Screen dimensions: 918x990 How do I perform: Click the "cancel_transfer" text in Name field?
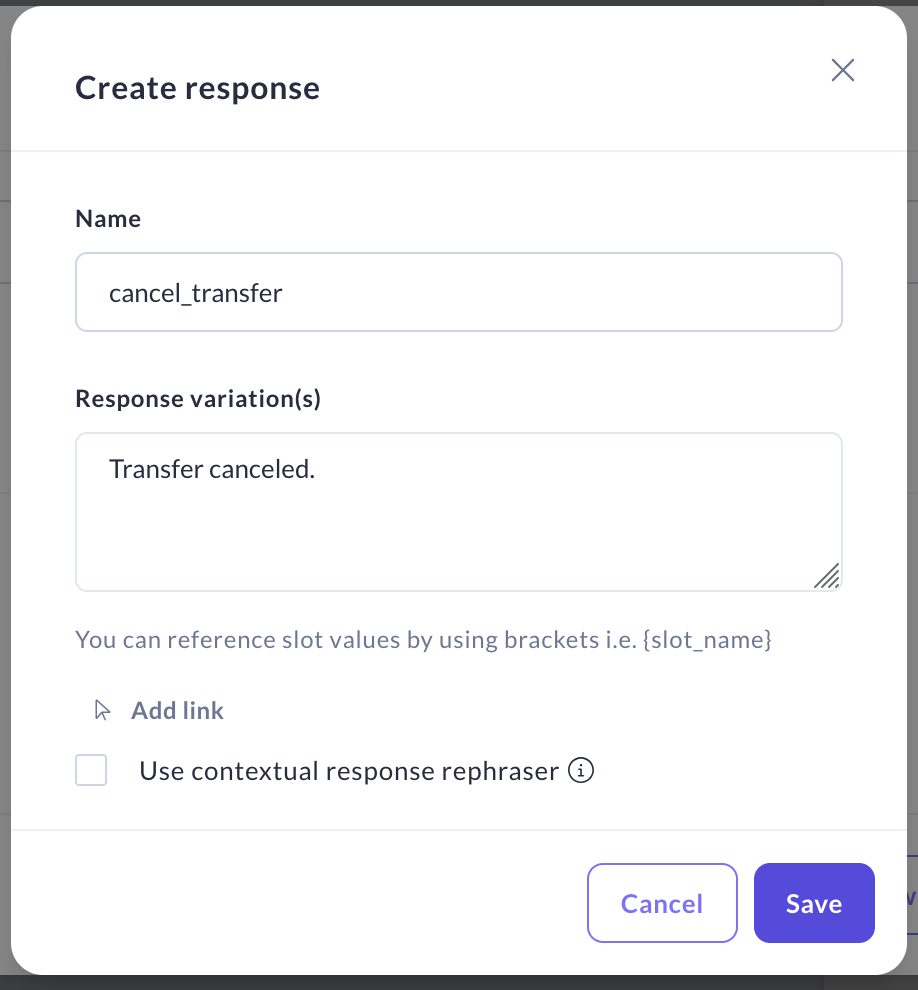point(196,293)
